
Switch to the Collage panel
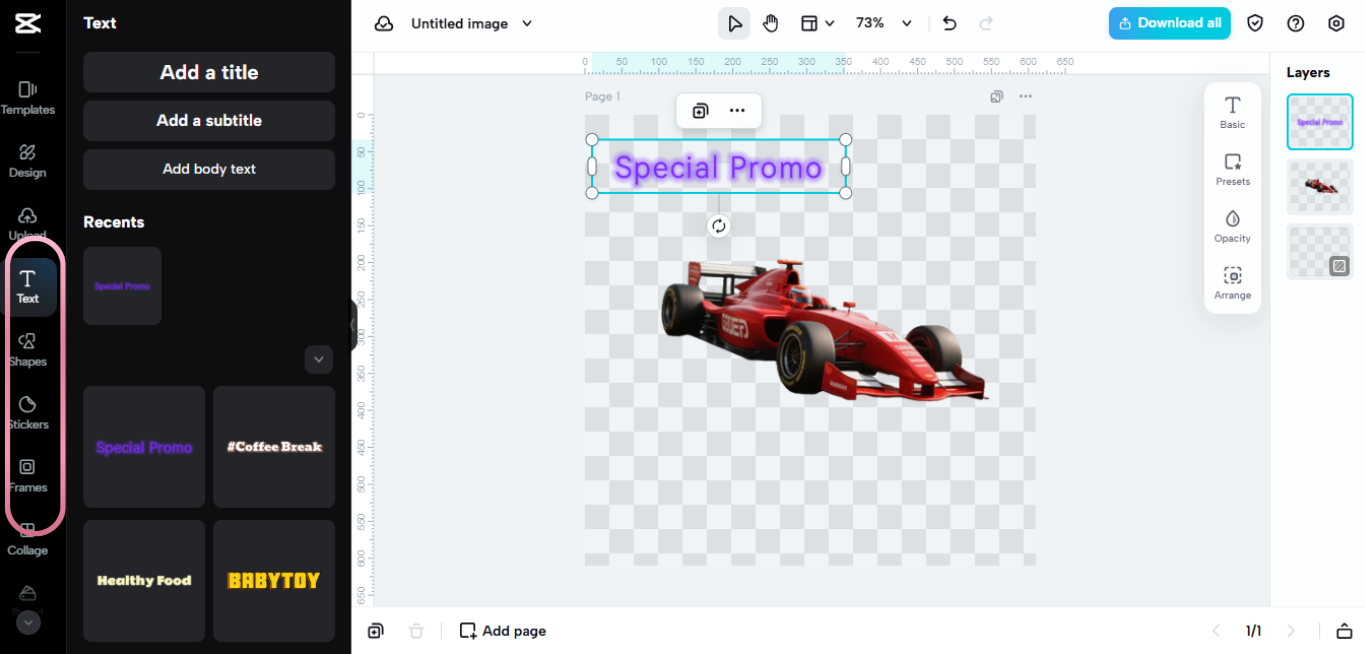[x=27, y=538]
